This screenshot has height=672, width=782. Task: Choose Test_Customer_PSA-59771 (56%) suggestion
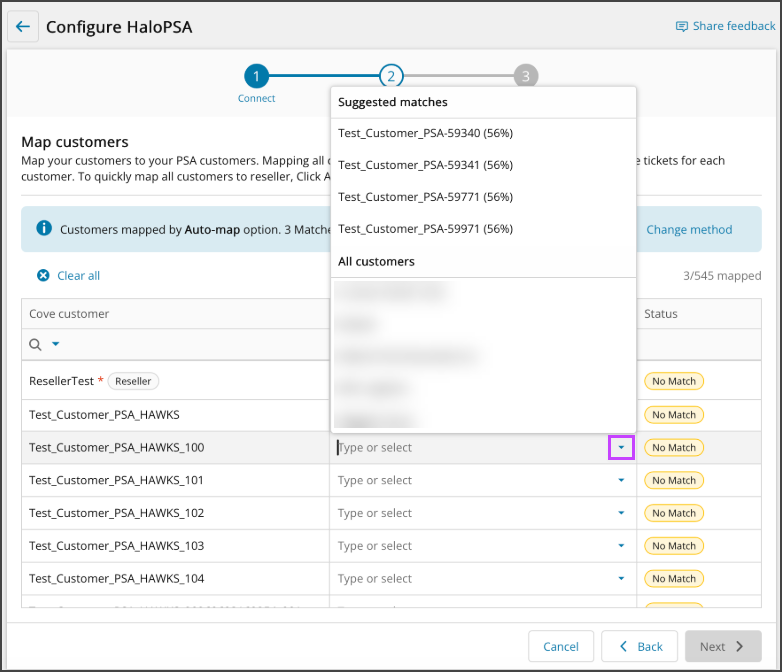(x=425, y=197)
